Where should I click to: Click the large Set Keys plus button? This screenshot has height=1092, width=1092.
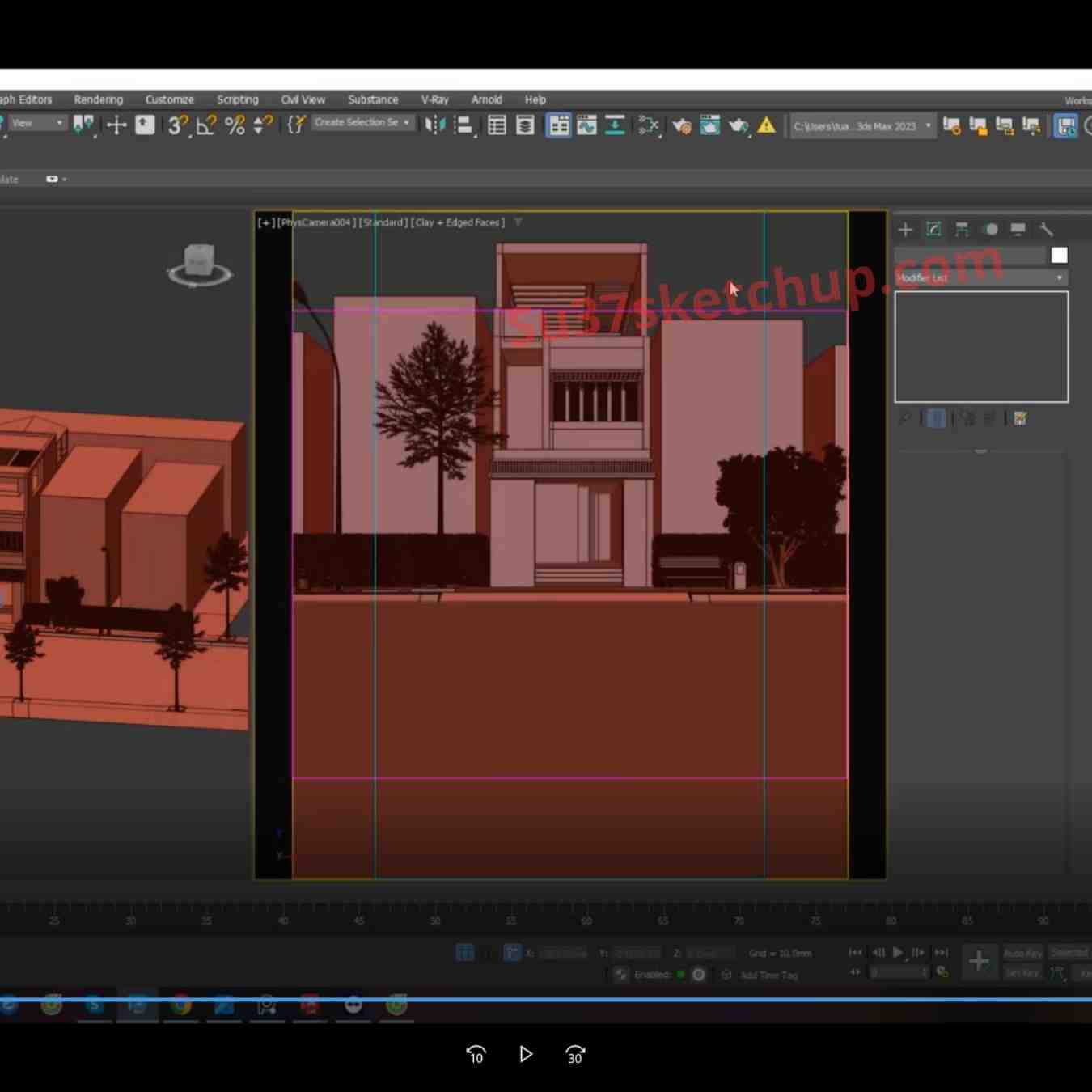pos(979,961)
